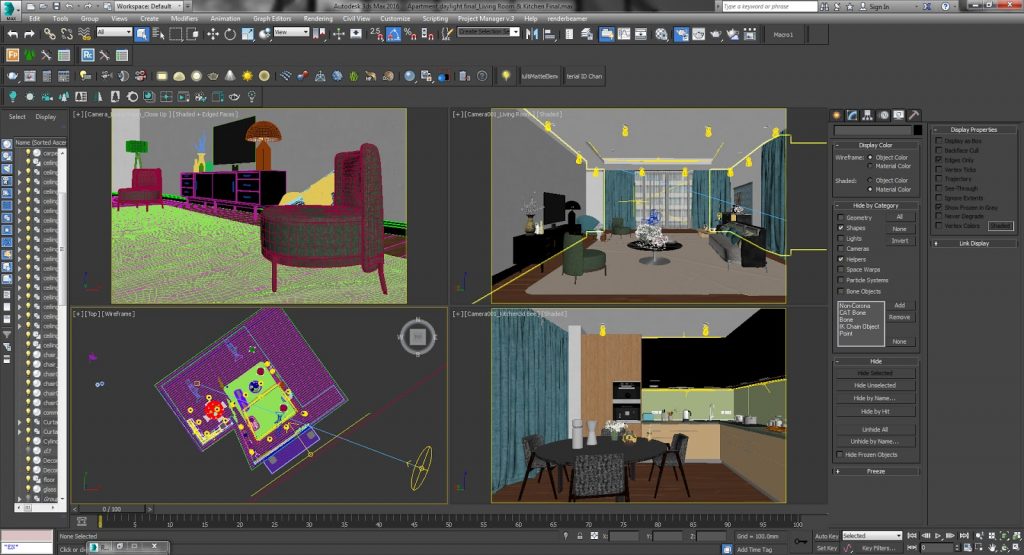This screenshot has height=555, width=1024.
Task: Open the selection filter All dropdown
Action: click(114, 32)
